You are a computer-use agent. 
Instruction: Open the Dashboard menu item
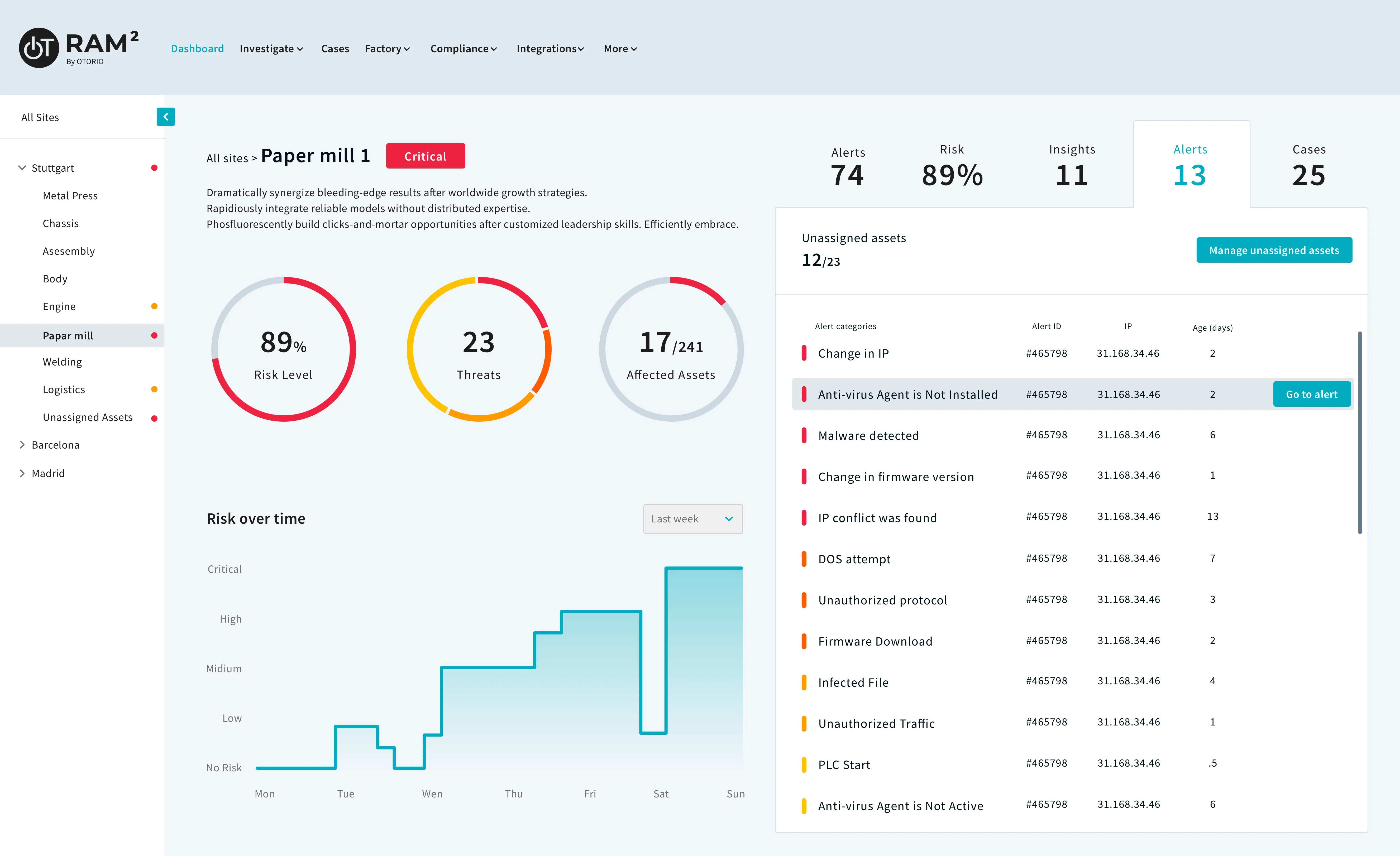click(x=197, y=49)
